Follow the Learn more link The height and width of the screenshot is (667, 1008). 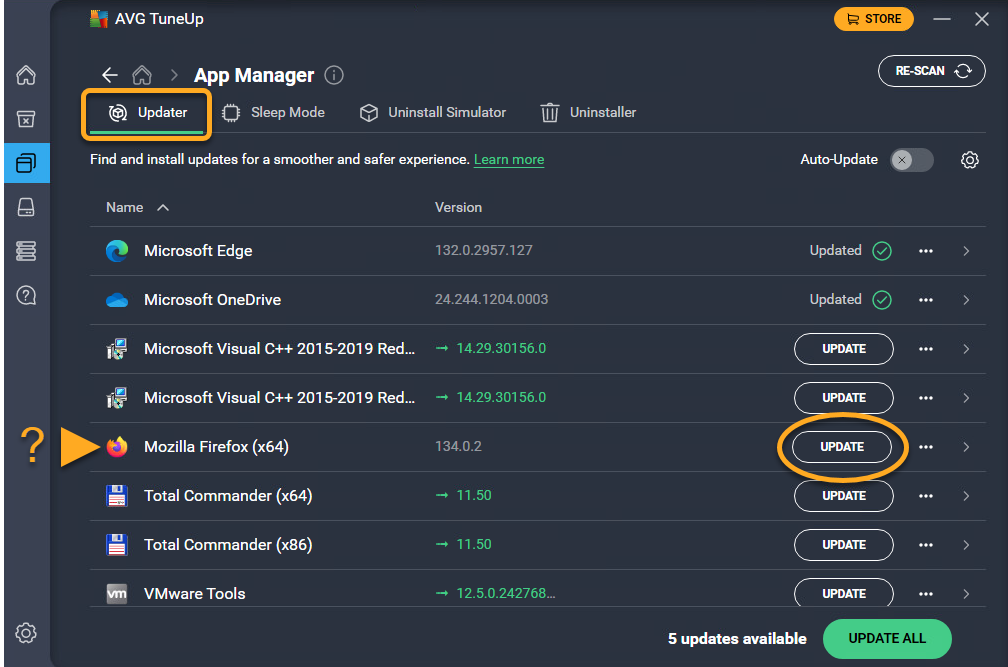click(x=508, y=160)
